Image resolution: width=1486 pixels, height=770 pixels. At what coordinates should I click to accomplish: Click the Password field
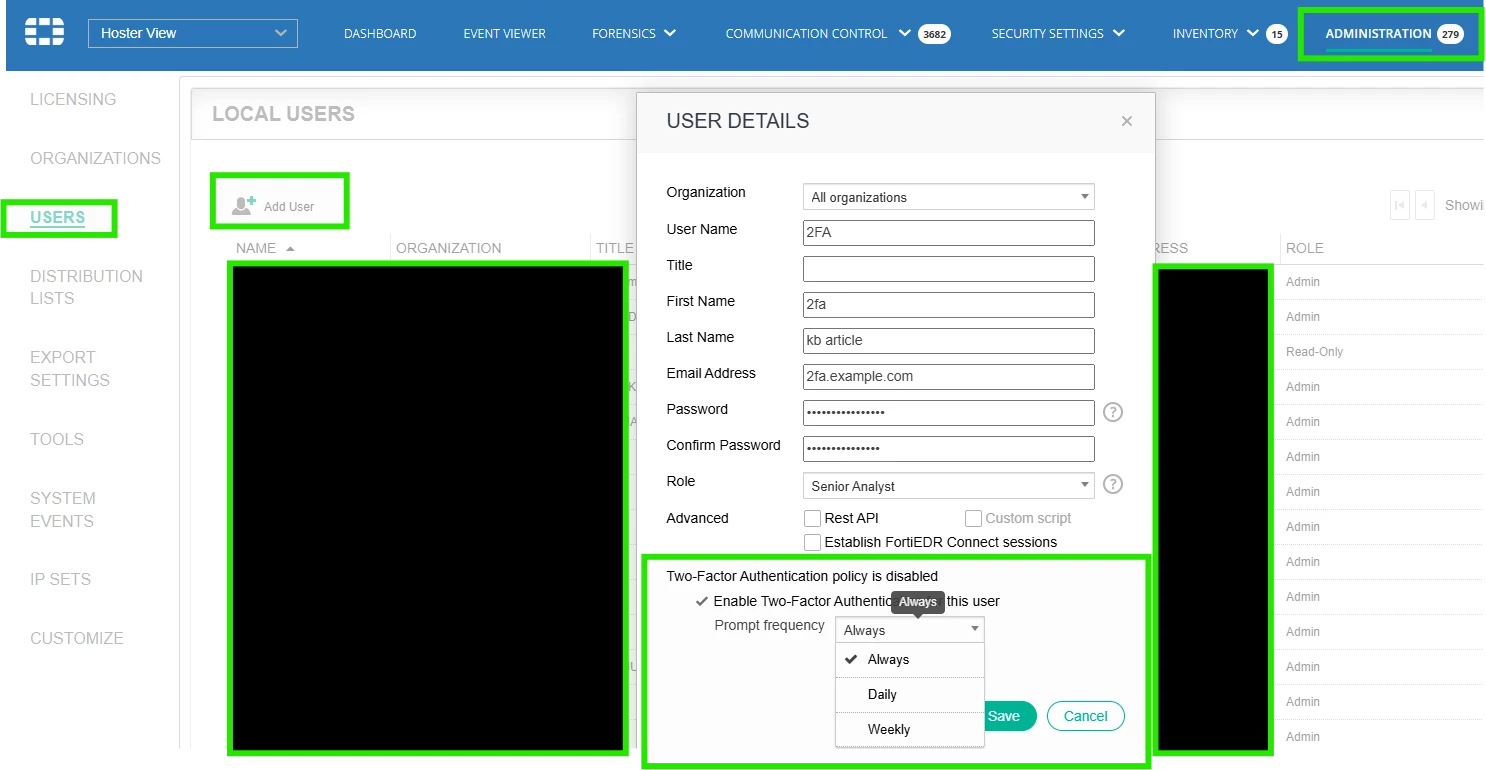click(x=949, y=413)
